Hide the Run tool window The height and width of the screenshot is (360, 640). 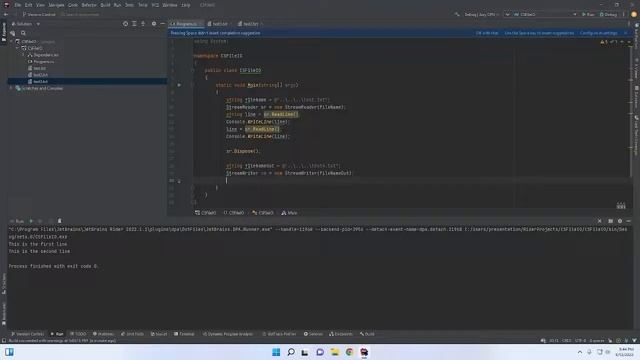pyautogui.click(x=629, y=221)
